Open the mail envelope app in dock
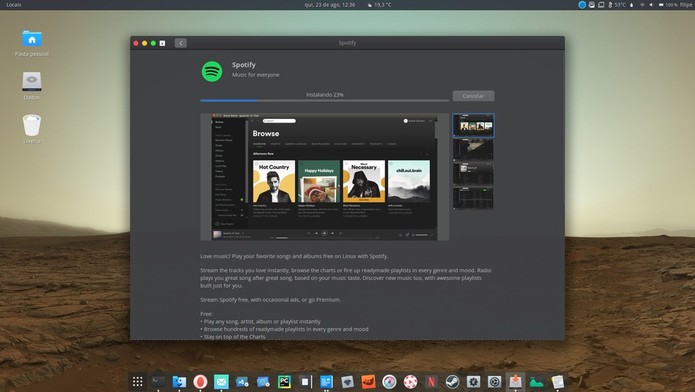The width and height of the screenshot is (695, 392). [221, 381]
